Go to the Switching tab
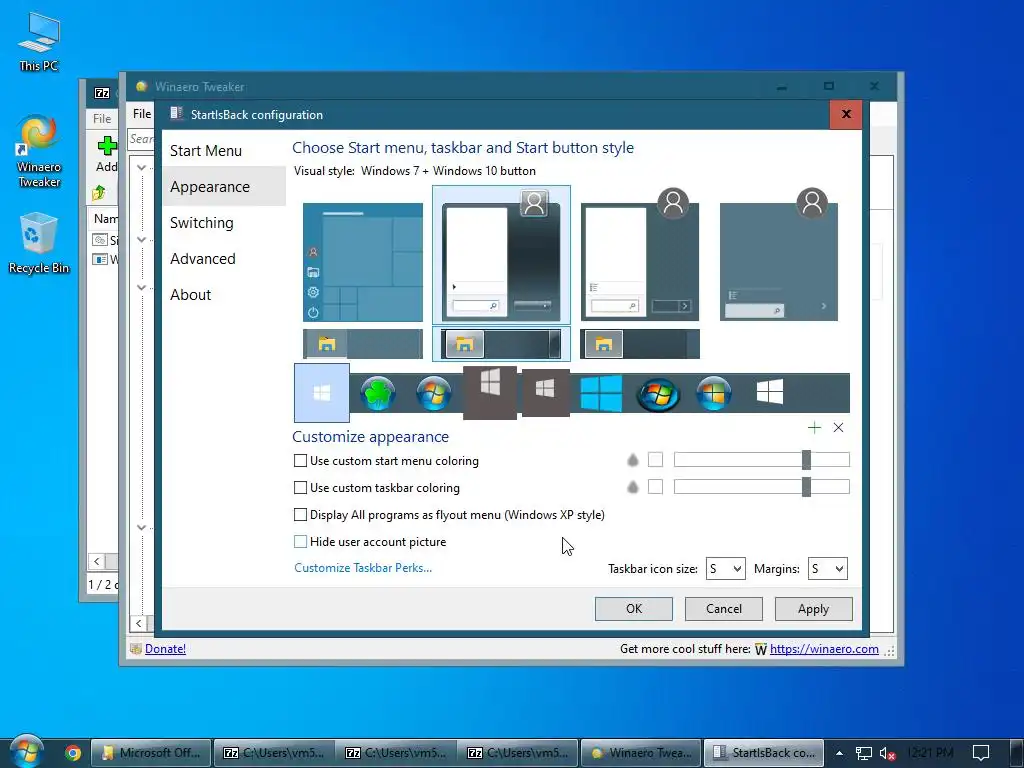Viewport: 1024px width, 768px height. (x=202, y=223)
